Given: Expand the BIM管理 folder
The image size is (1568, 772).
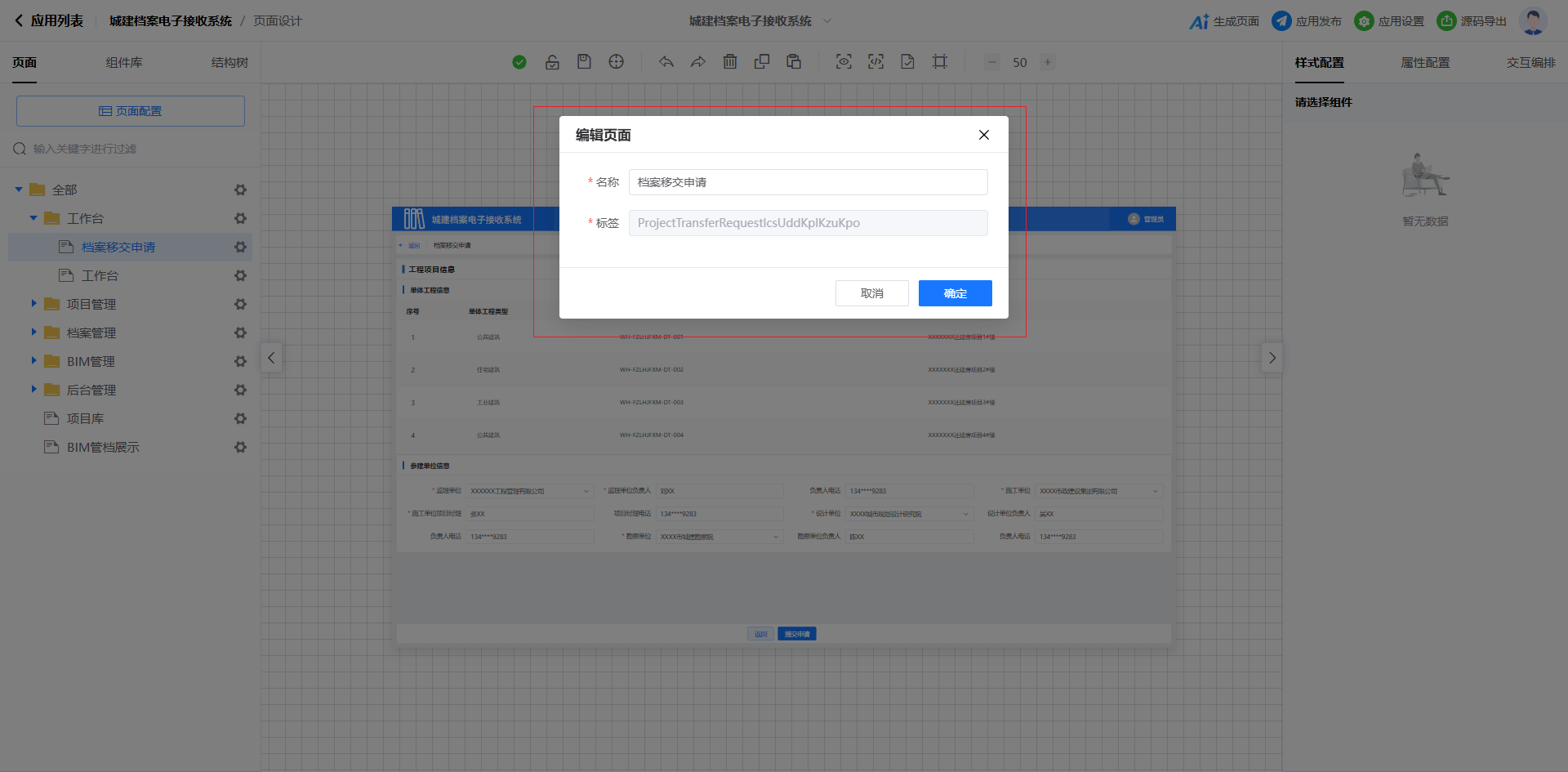Looking at the screenshot, I should coord(33,361).
